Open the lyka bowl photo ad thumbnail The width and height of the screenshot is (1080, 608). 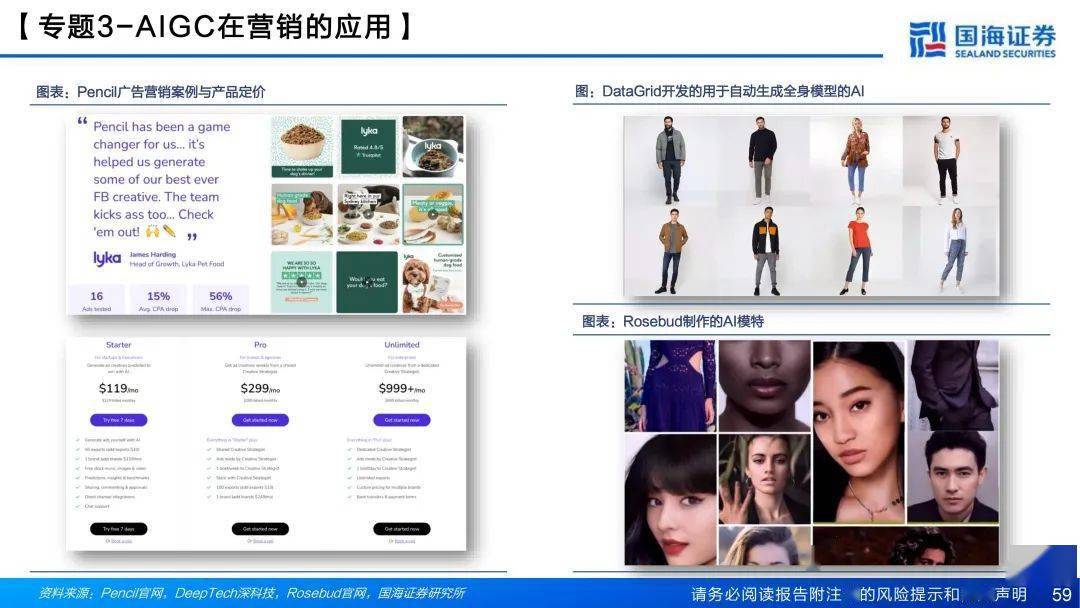pos(433,147)
